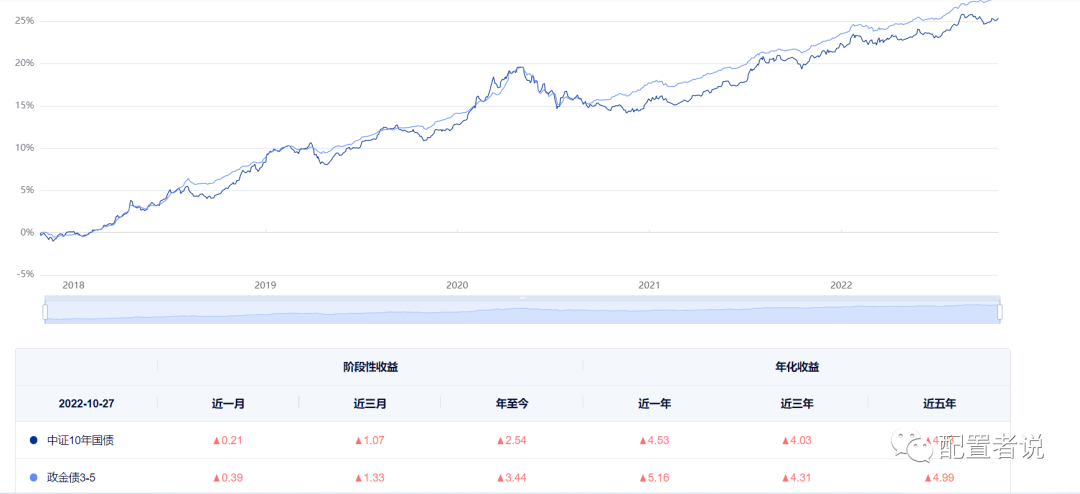Click the dark blue 中证10年国债 legend dot
Screen dimensions: 1080x494
[x=34, y=440]
